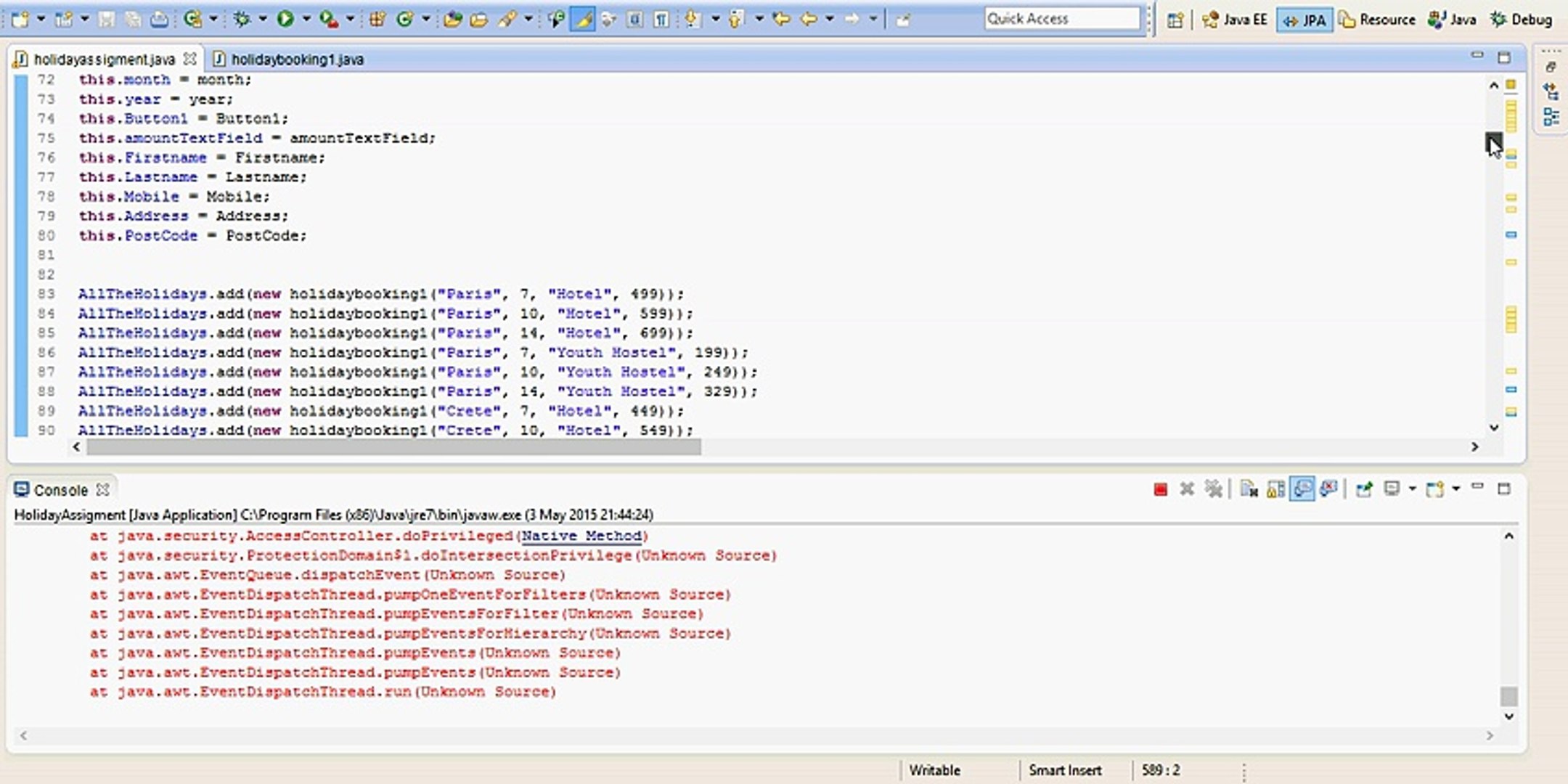
Task: Click the Save All icon
Action: pyautogui.click(x=132, y=20)
